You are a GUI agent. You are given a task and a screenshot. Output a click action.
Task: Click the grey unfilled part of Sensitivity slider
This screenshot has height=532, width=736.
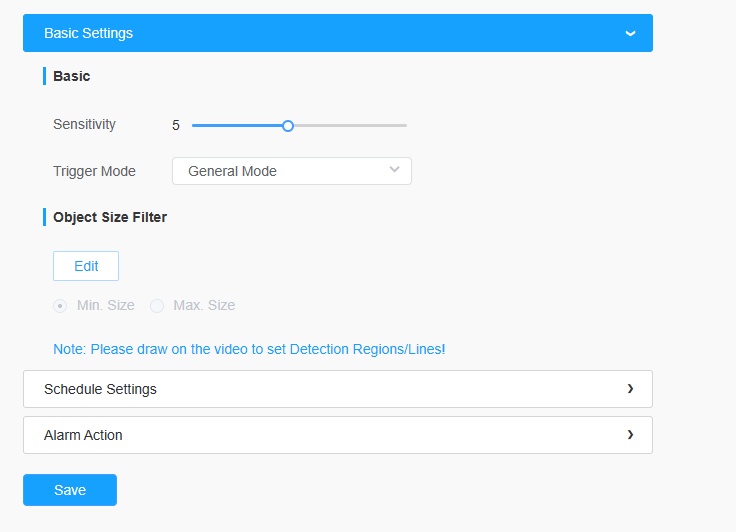(x=350, y=125)
